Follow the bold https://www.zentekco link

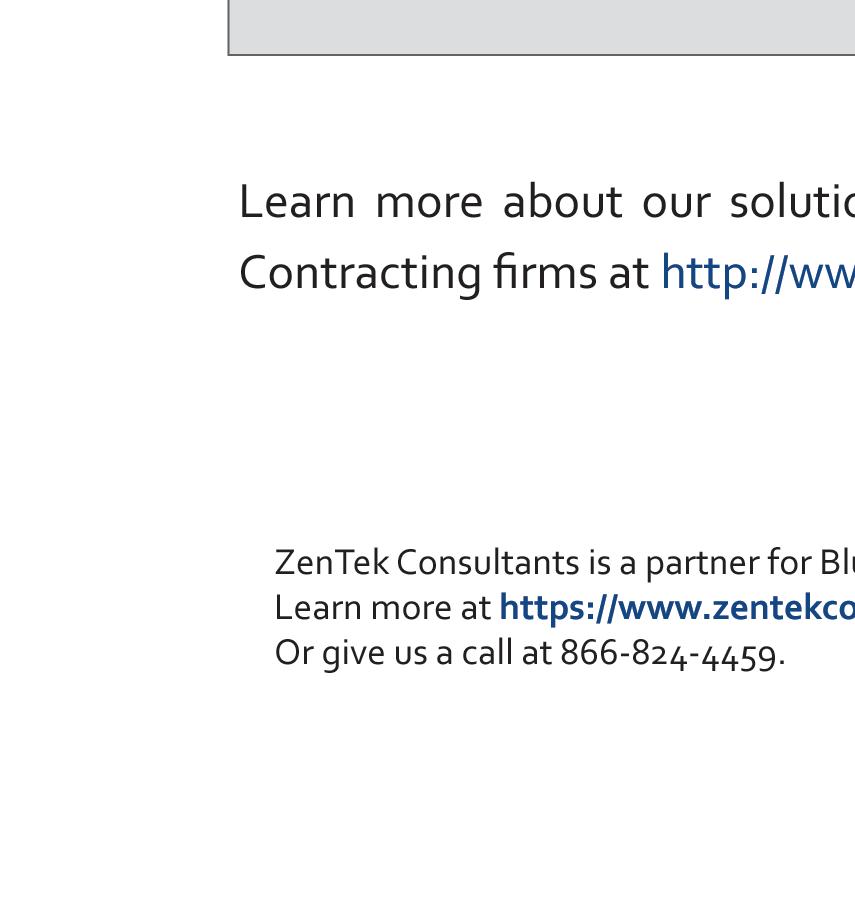677,608
